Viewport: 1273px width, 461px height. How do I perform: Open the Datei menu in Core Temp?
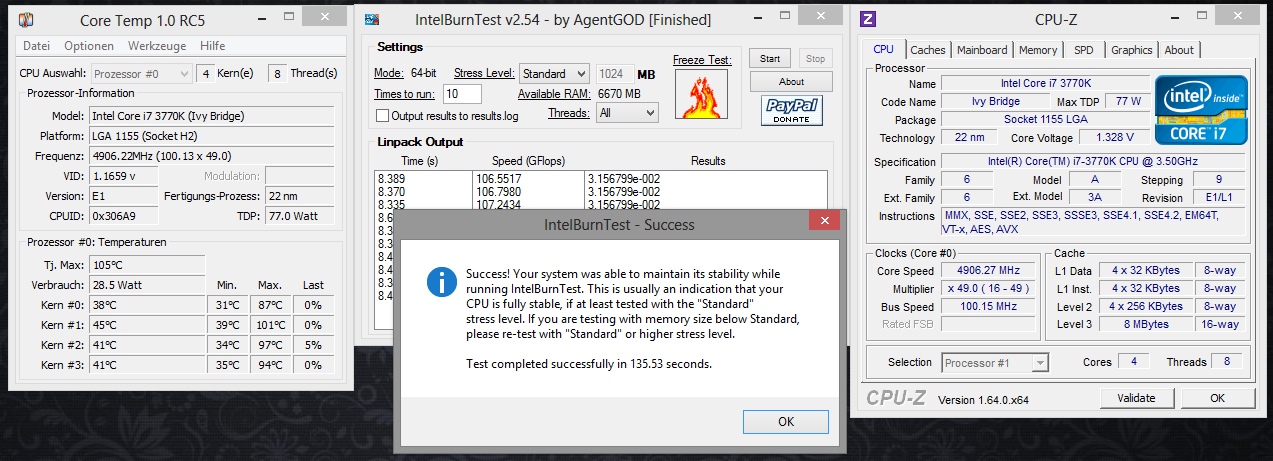coord(36,46)
